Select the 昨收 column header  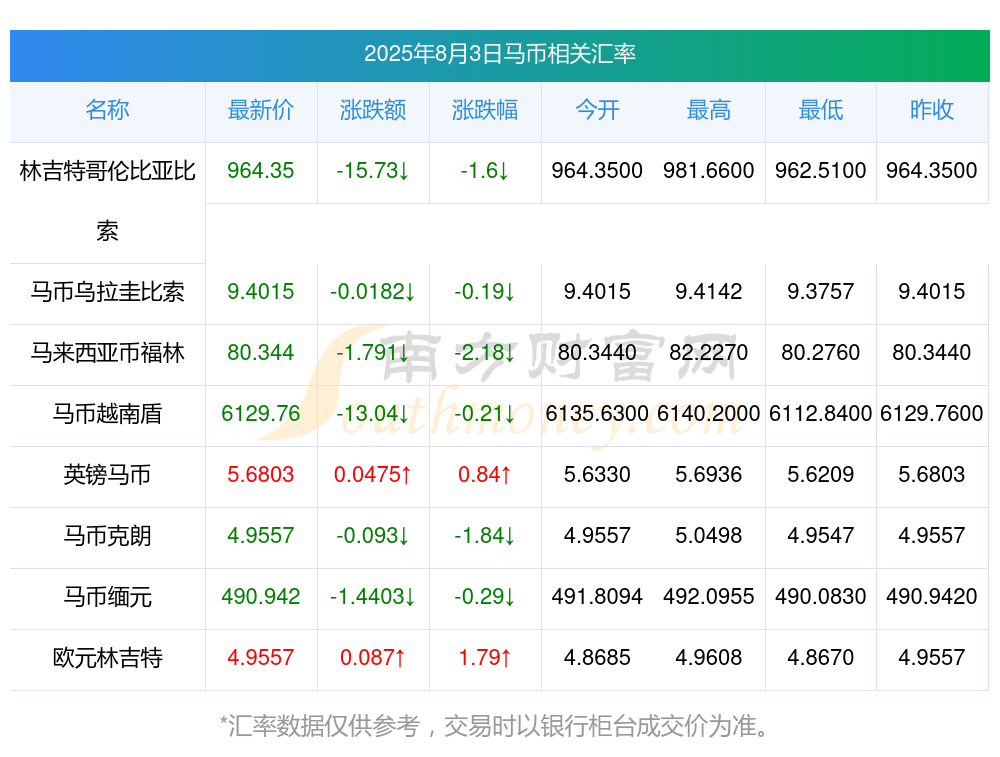click(932, 110)
